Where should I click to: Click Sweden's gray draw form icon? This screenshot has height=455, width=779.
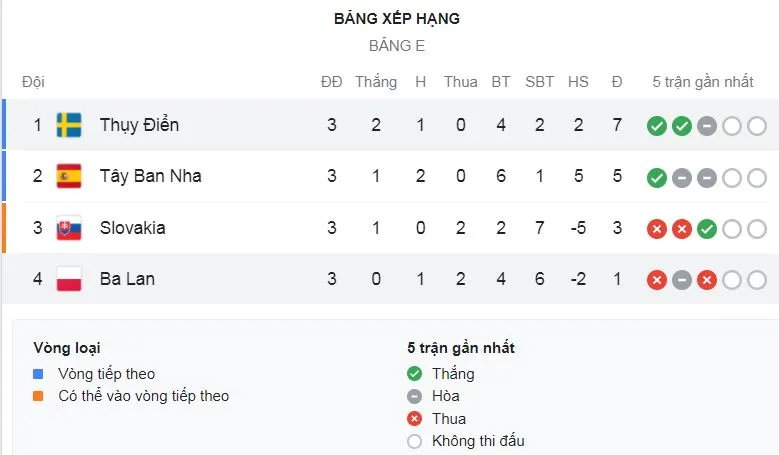707,126
